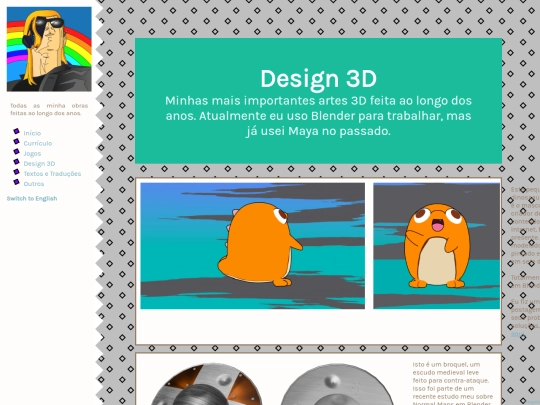Select the Design 3D menu link
Image resolution: width=540 pixels, height=405 pixels.
[x=39, y=164]
